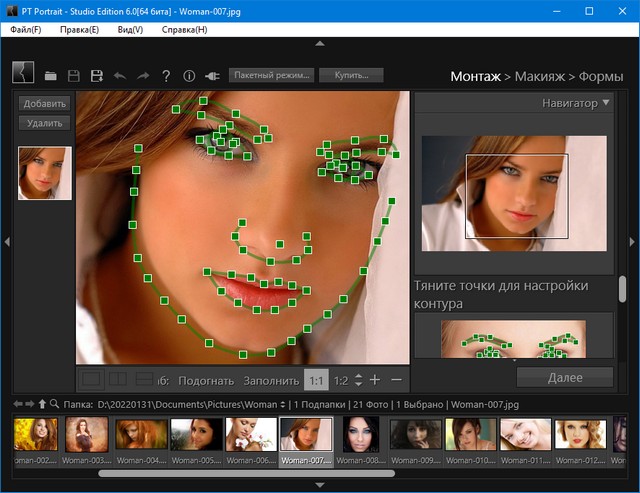This screenshot has height=493, width=640.
Task: Open help via question mark icon
Action: coord(166,76)
